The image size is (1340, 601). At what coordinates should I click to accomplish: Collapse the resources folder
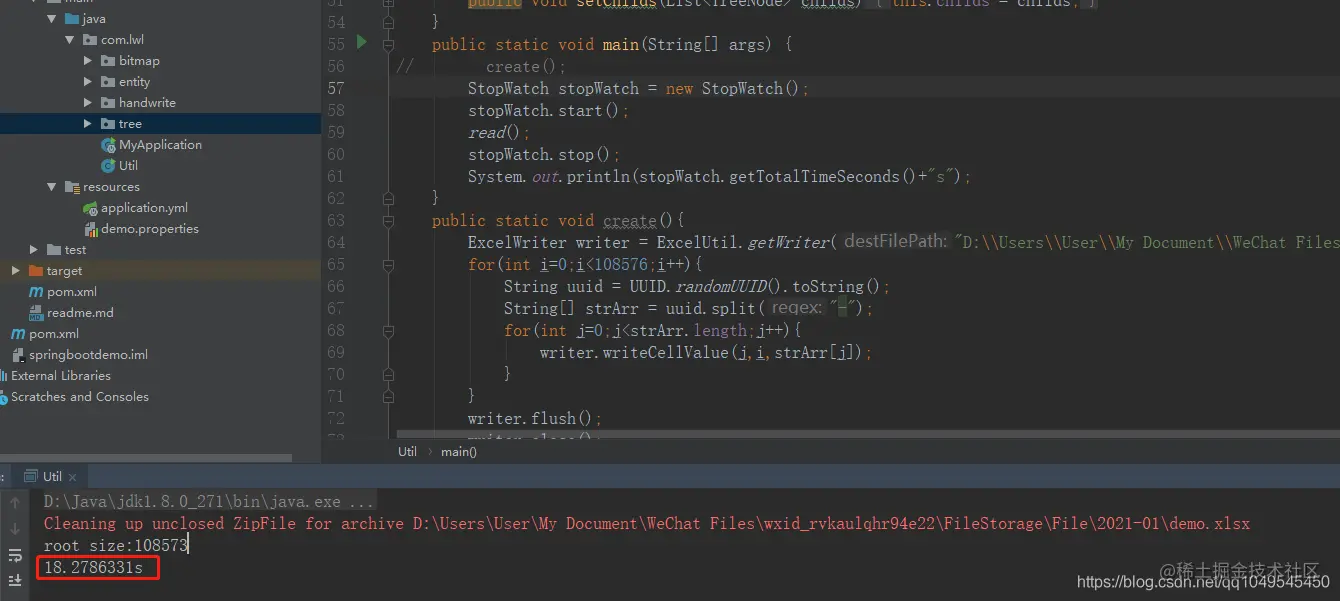coord(52,187)
